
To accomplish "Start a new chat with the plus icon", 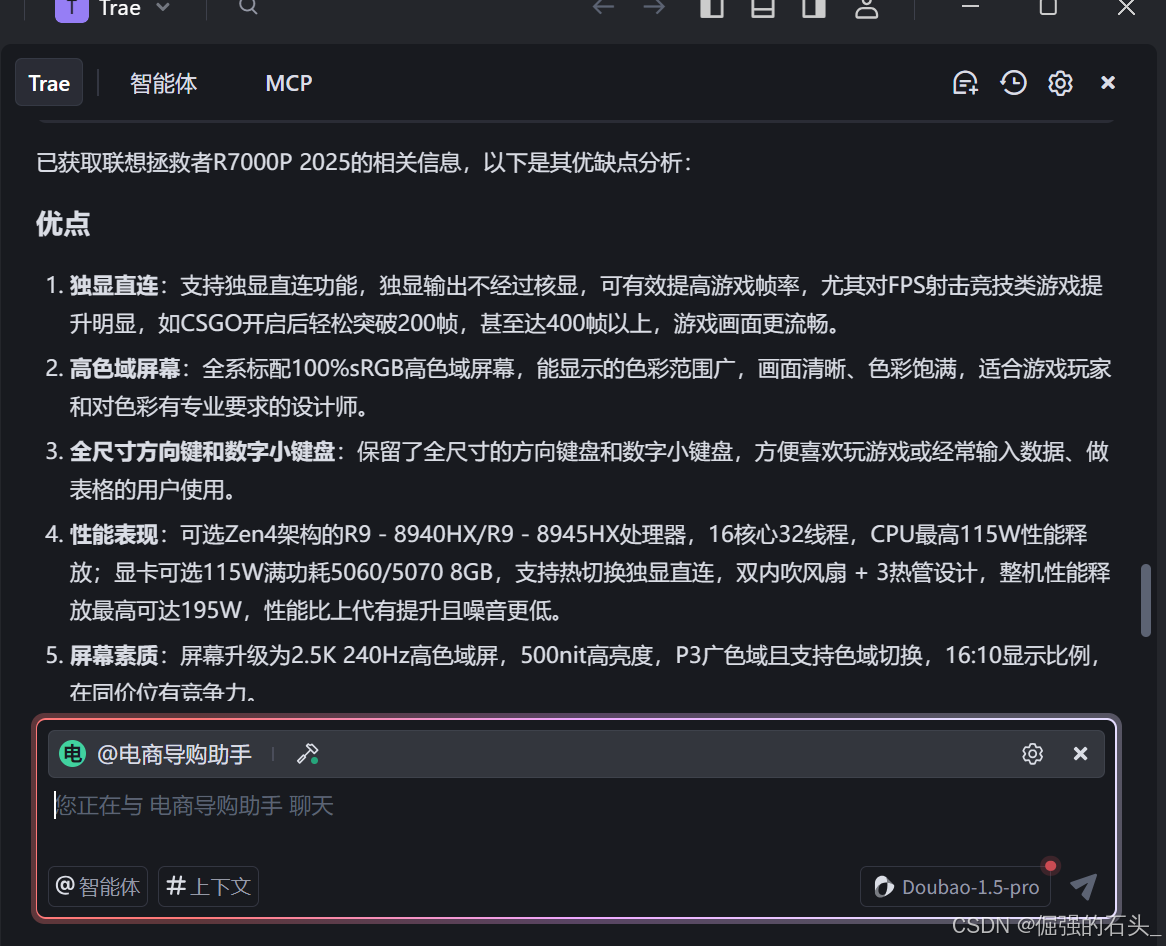I will click(965, 83).
